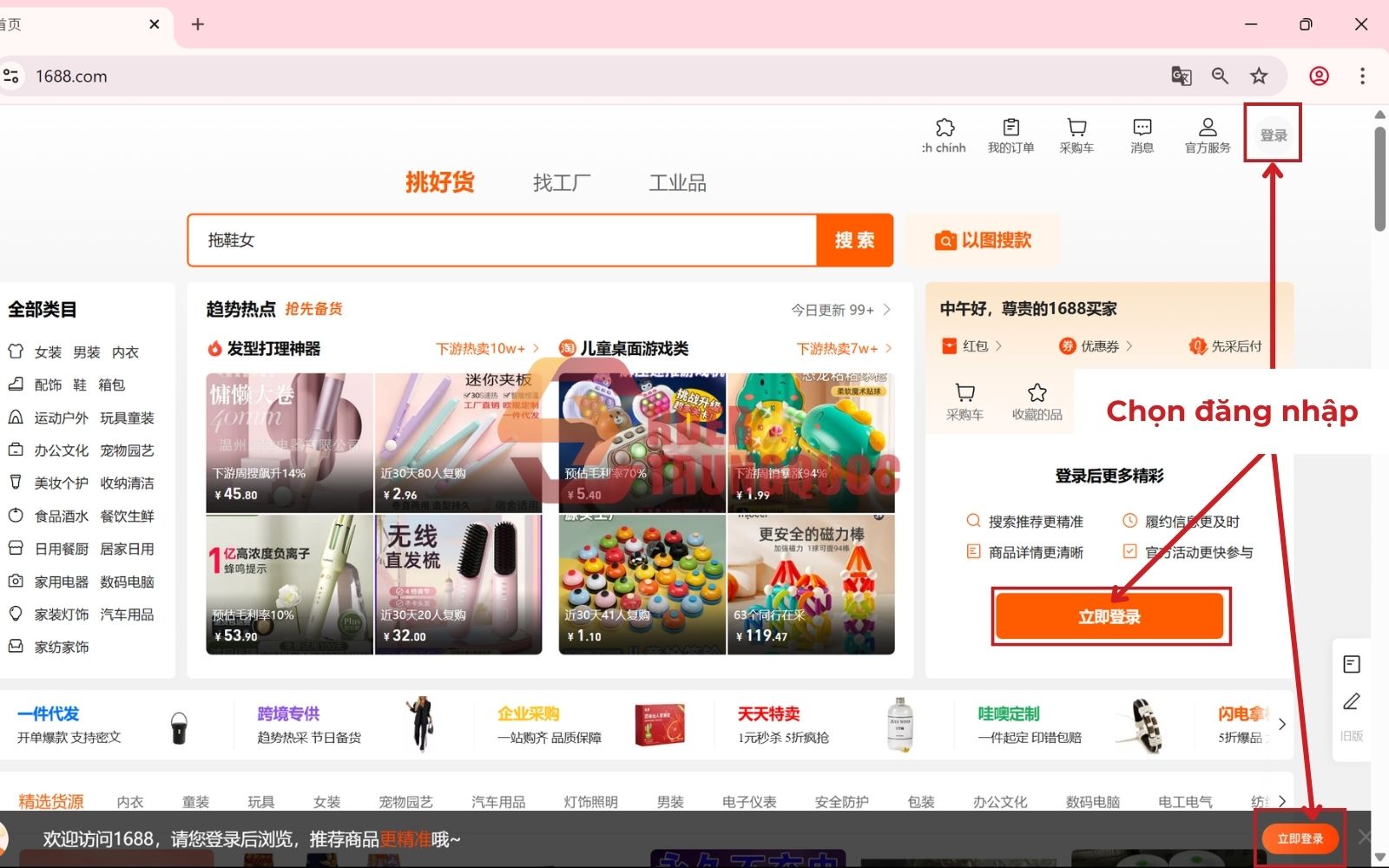Open the 天天特卖 promo card
The width and height of the screenshot is (1389, 868).
pos(829,725)
